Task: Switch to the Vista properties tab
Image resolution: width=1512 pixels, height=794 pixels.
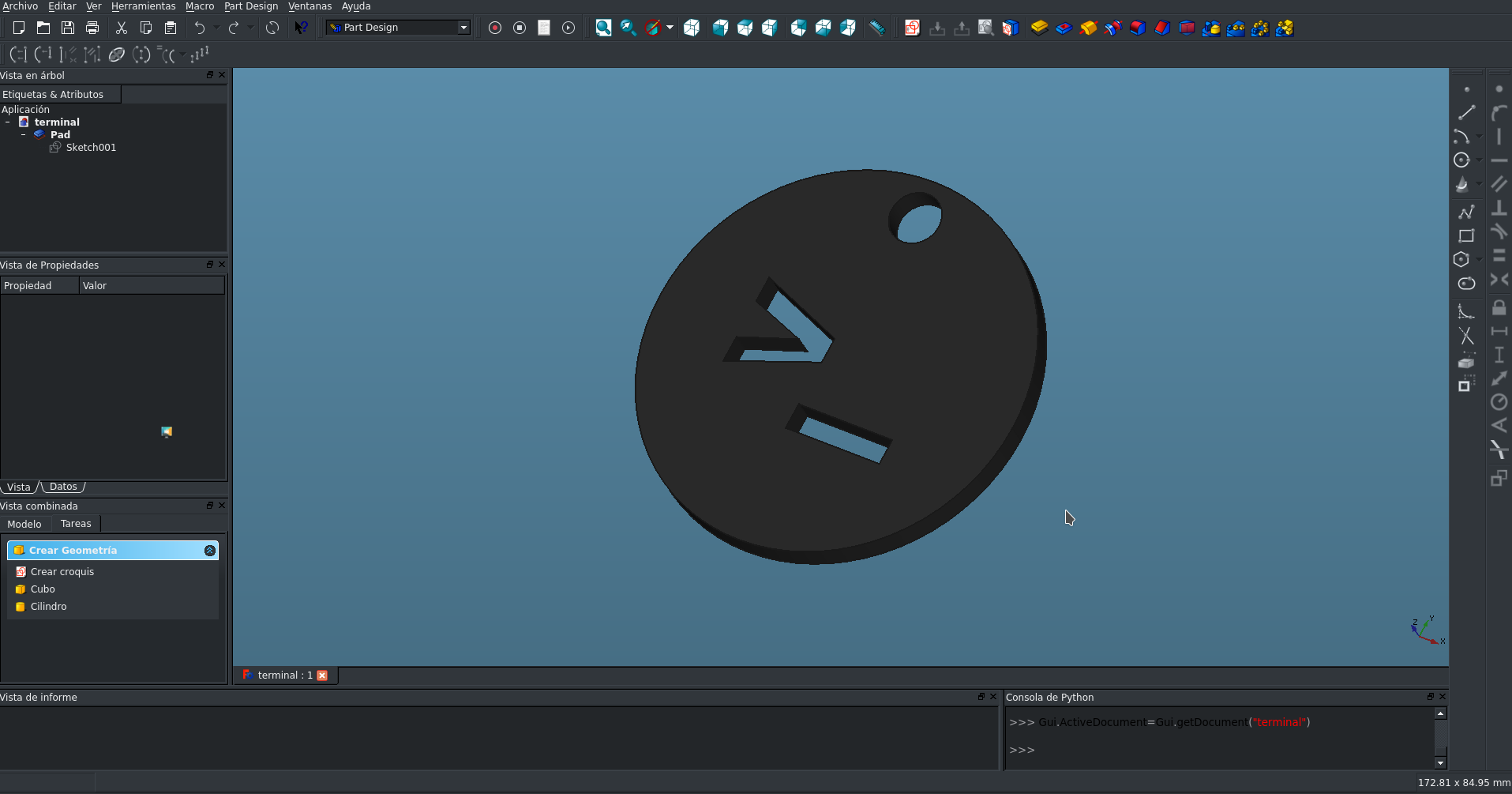Action: pyautogui.click(x=18, y=487)
